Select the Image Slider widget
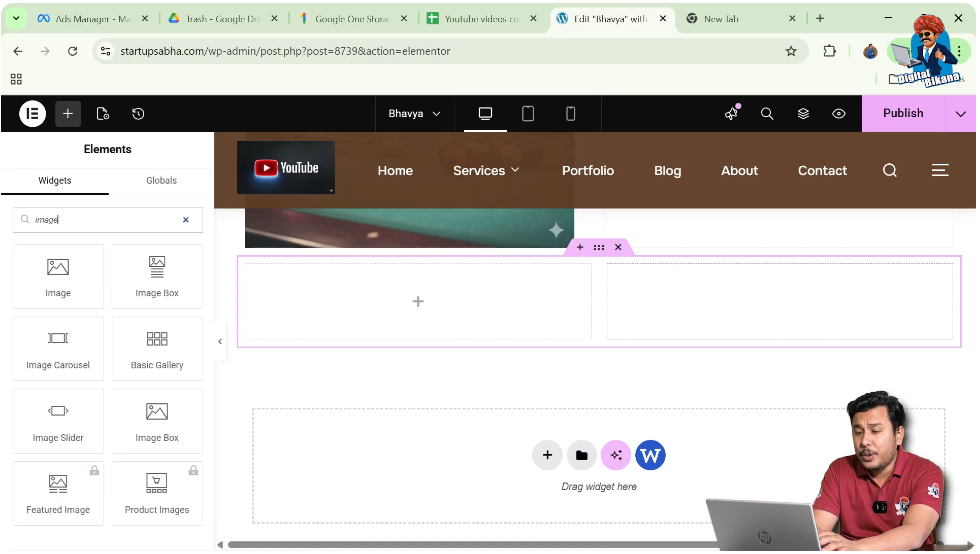 (x=58, y=421)
